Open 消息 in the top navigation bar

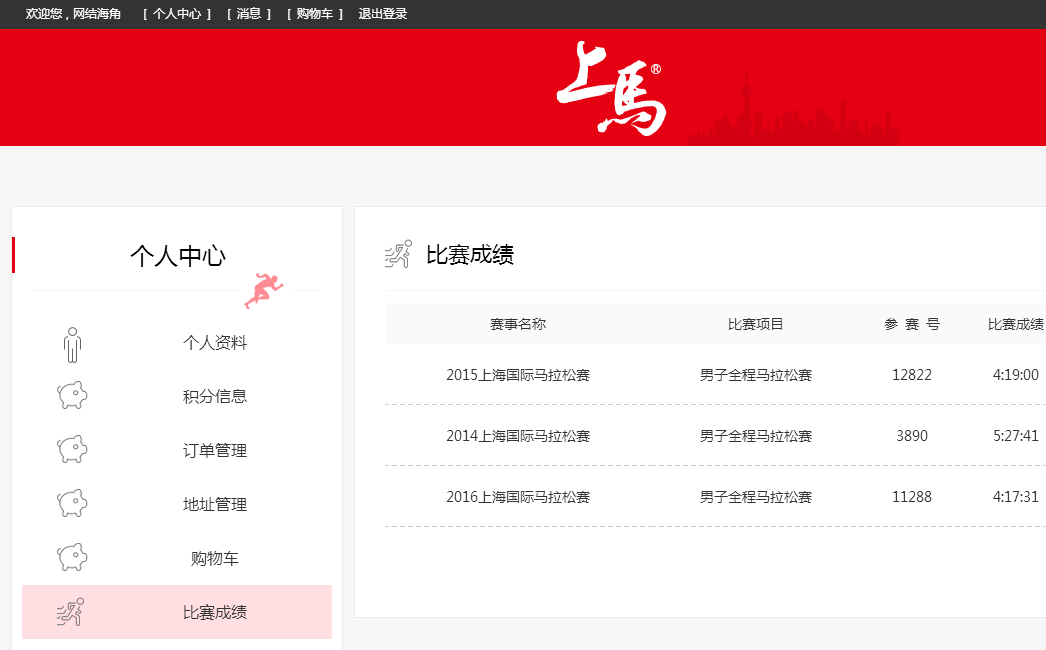tap(249, 14)
